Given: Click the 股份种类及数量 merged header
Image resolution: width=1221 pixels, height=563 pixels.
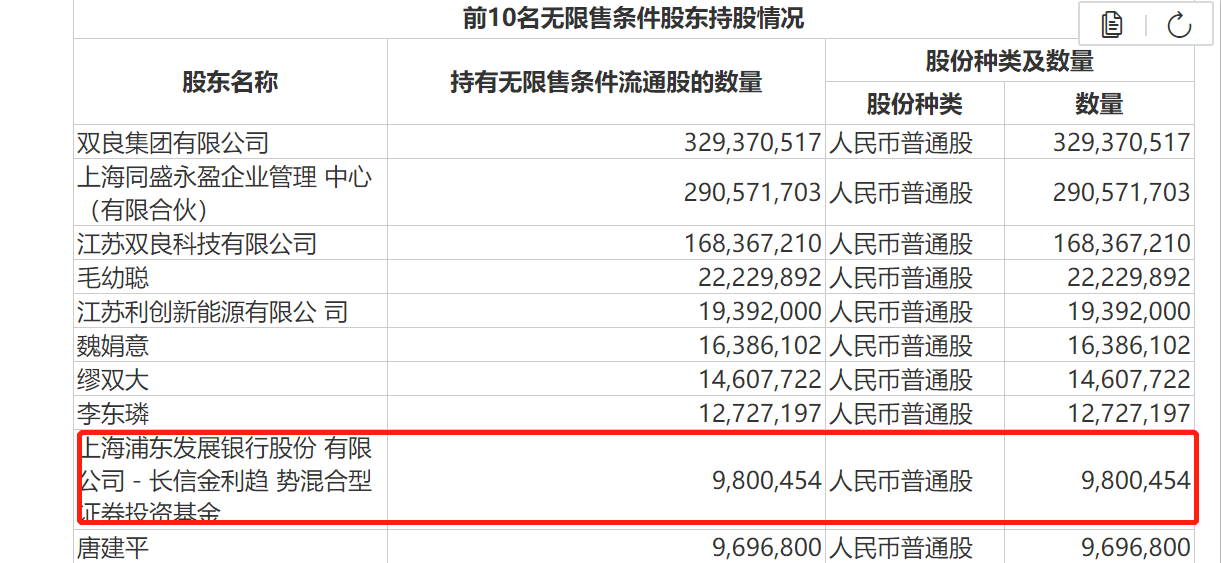Looking at the screenshot, I should [1009, 61].
